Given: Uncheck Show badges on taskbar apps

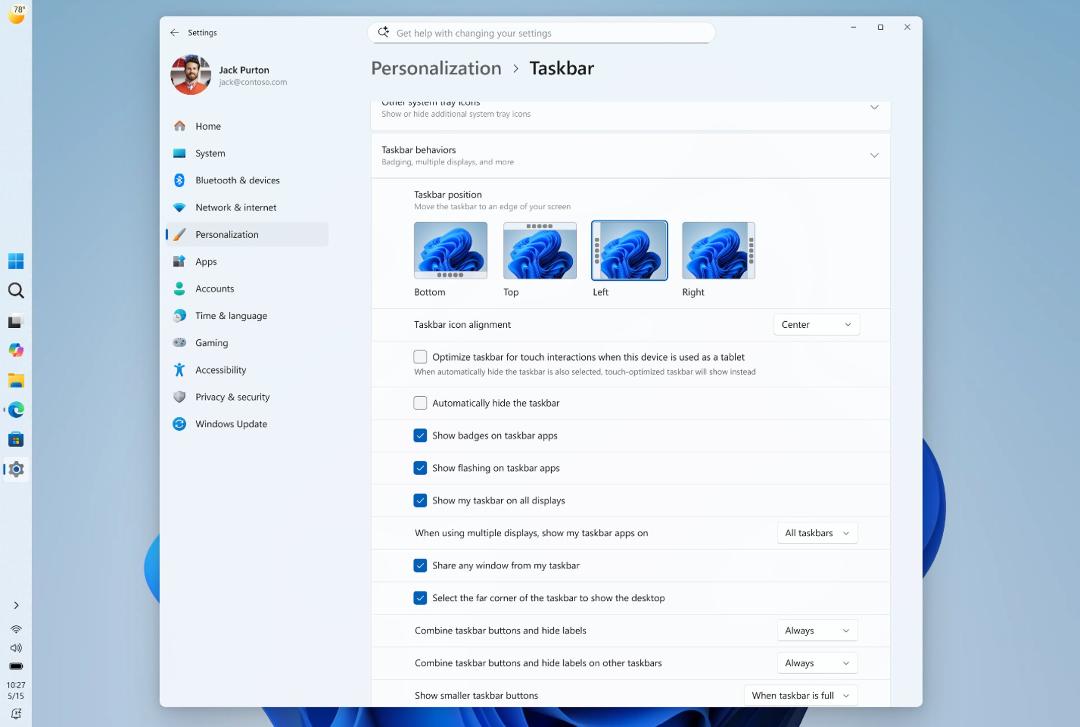Looking at the screenshot, I should [x=420, y=436].
